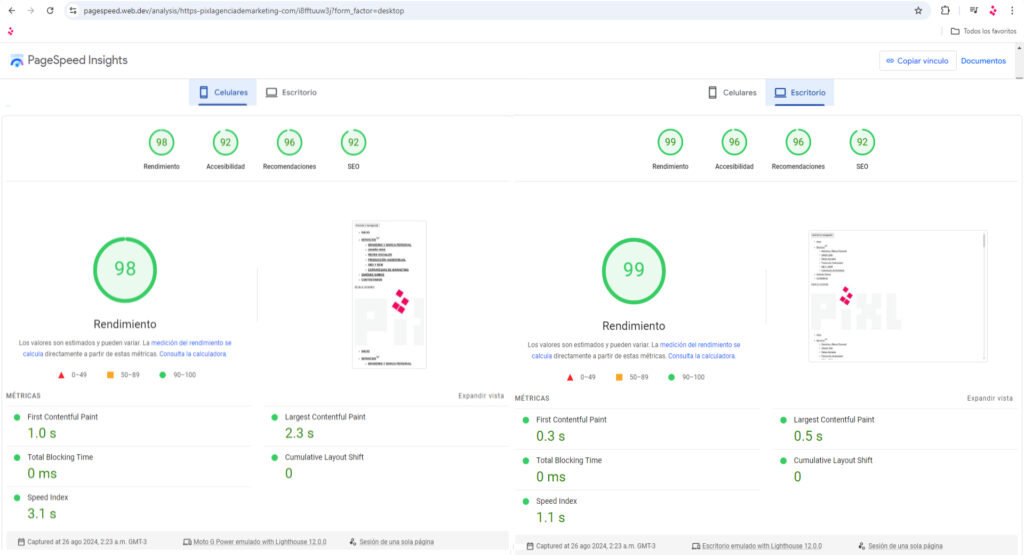Reload the PageSpeed page
This screenshot has height=555, width=1024.
50,10
